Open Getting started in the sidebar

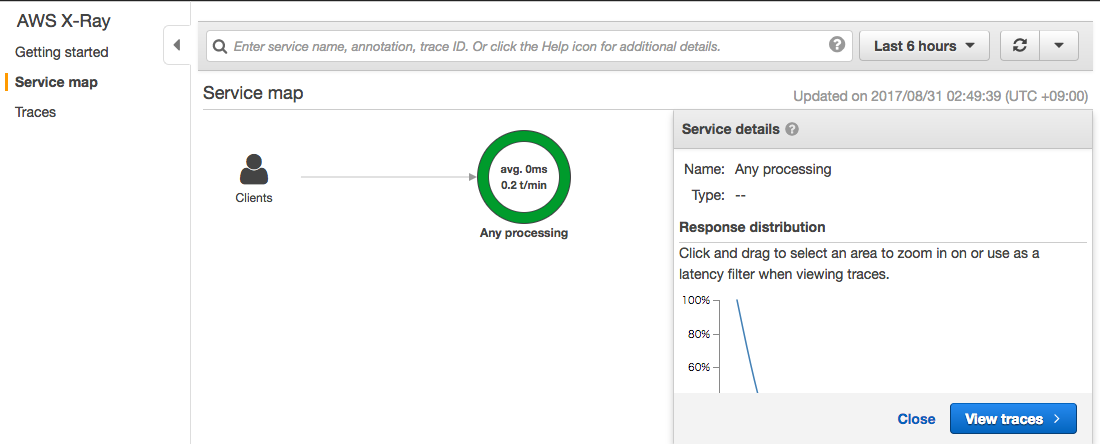pos(62,52)
